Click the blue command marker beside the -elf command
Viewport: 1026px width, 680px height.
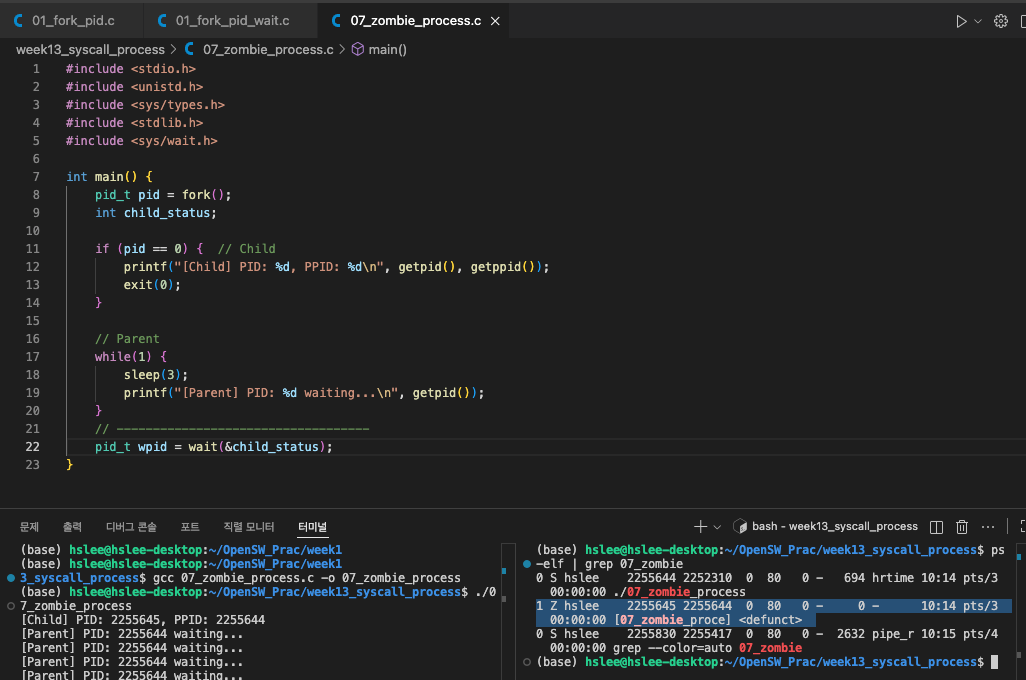[x=527, y=564]
